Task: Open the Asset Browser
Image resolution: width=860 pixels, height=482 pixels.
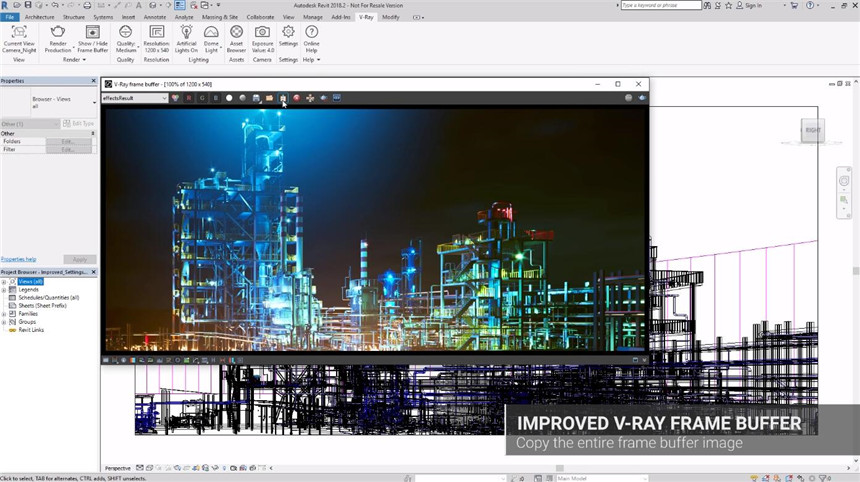Action: 236,35
